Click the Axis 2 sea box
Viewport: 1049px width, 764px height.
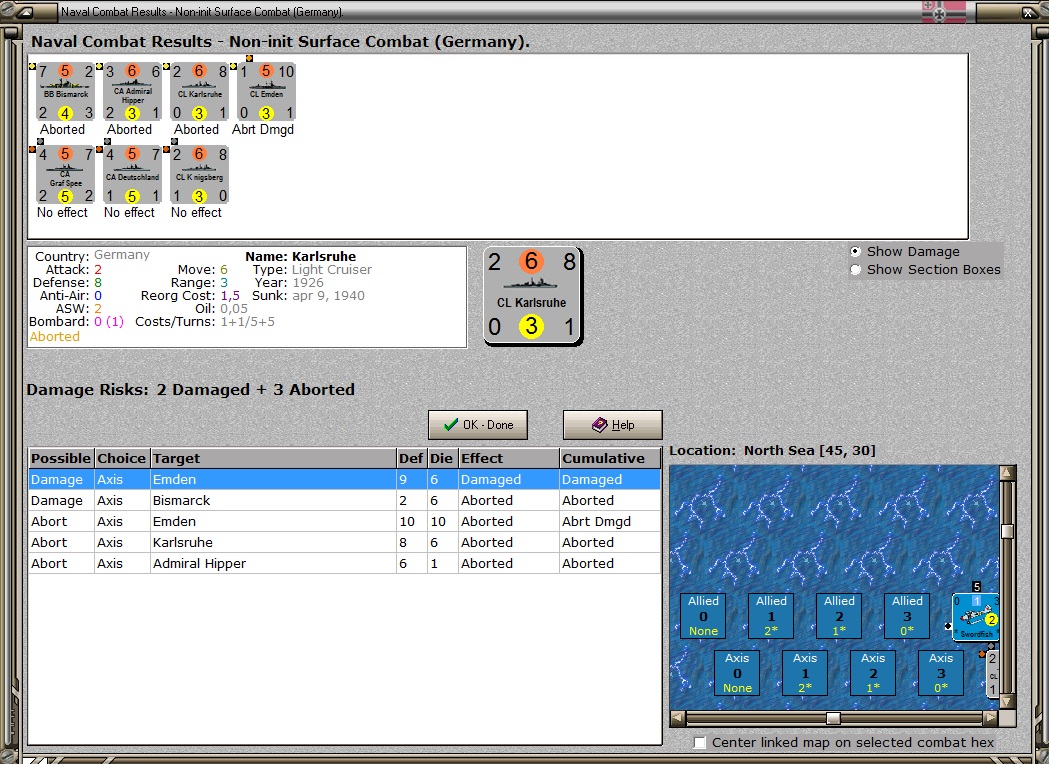[872, 673]
